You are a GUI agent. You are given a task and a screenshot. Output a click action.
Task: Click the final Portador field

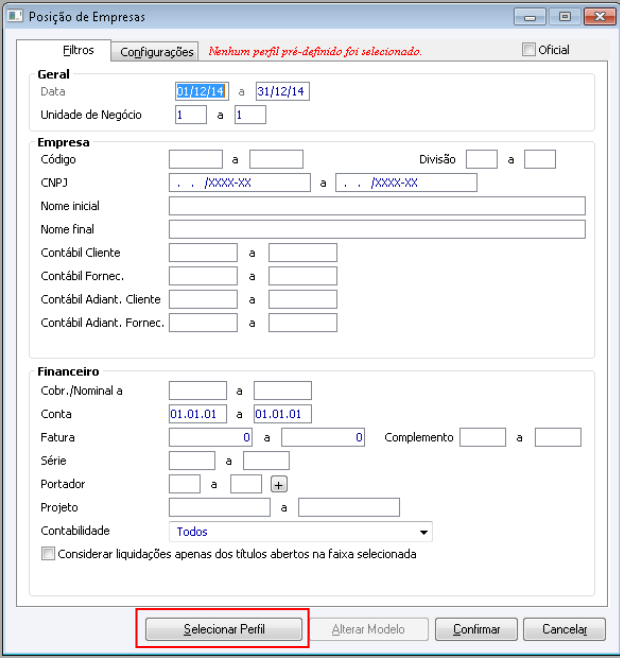tap(246, 484)
